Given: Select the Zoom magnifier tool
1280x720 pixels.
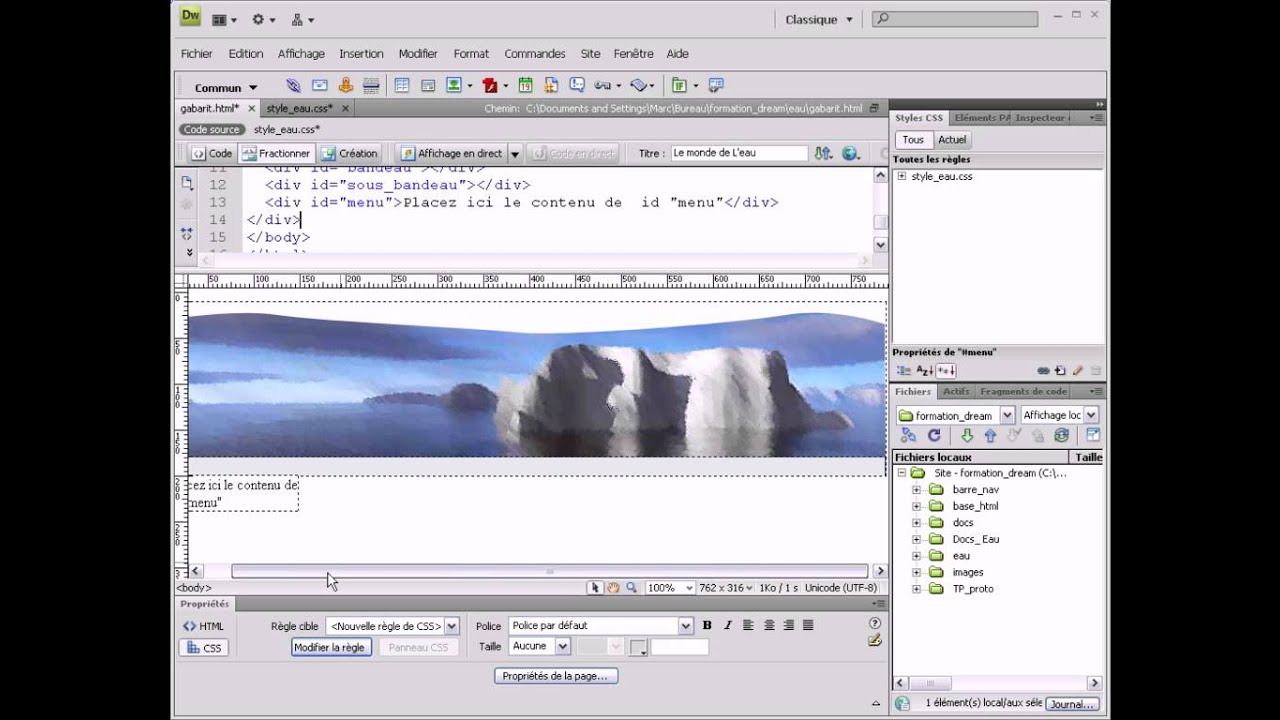Looking at the screenshot, I should click(x=631, y=588).
